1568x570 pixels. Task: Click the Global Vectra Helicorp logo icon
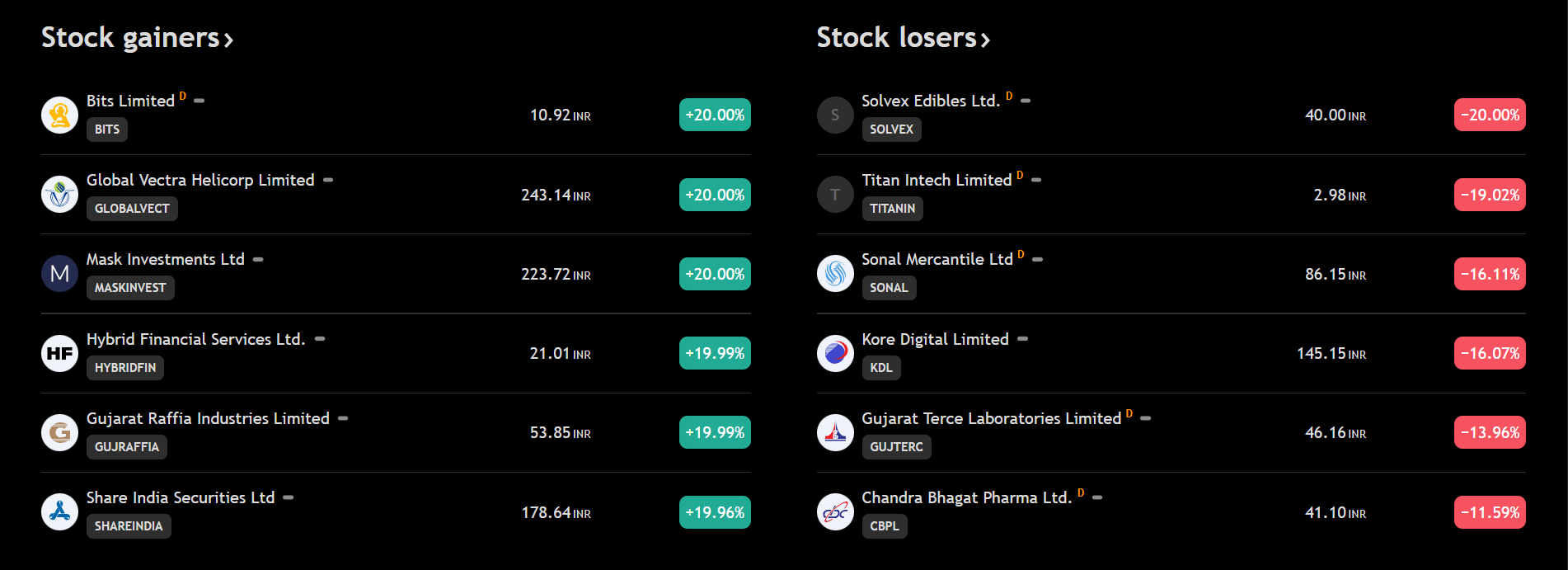pos(59,195)
